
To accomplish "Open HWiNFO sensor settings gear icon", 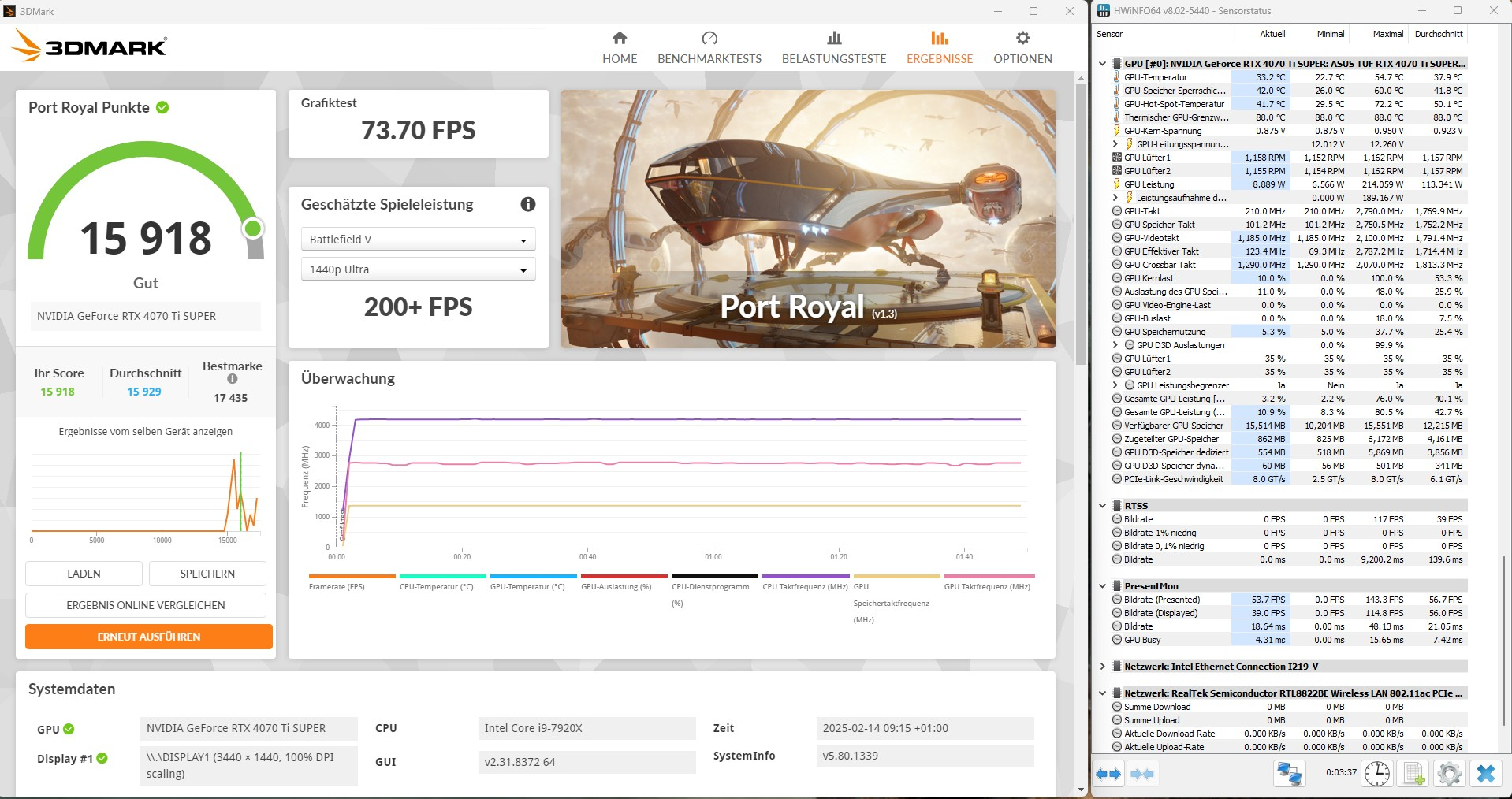I will click(x=1449, y=773).
